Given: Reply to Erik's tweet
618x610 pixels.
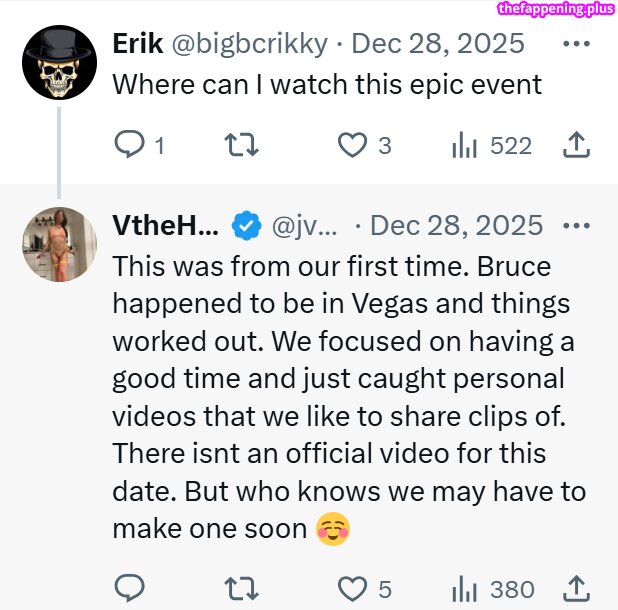Looking at the screenshot, I should (x=130, y=146).
